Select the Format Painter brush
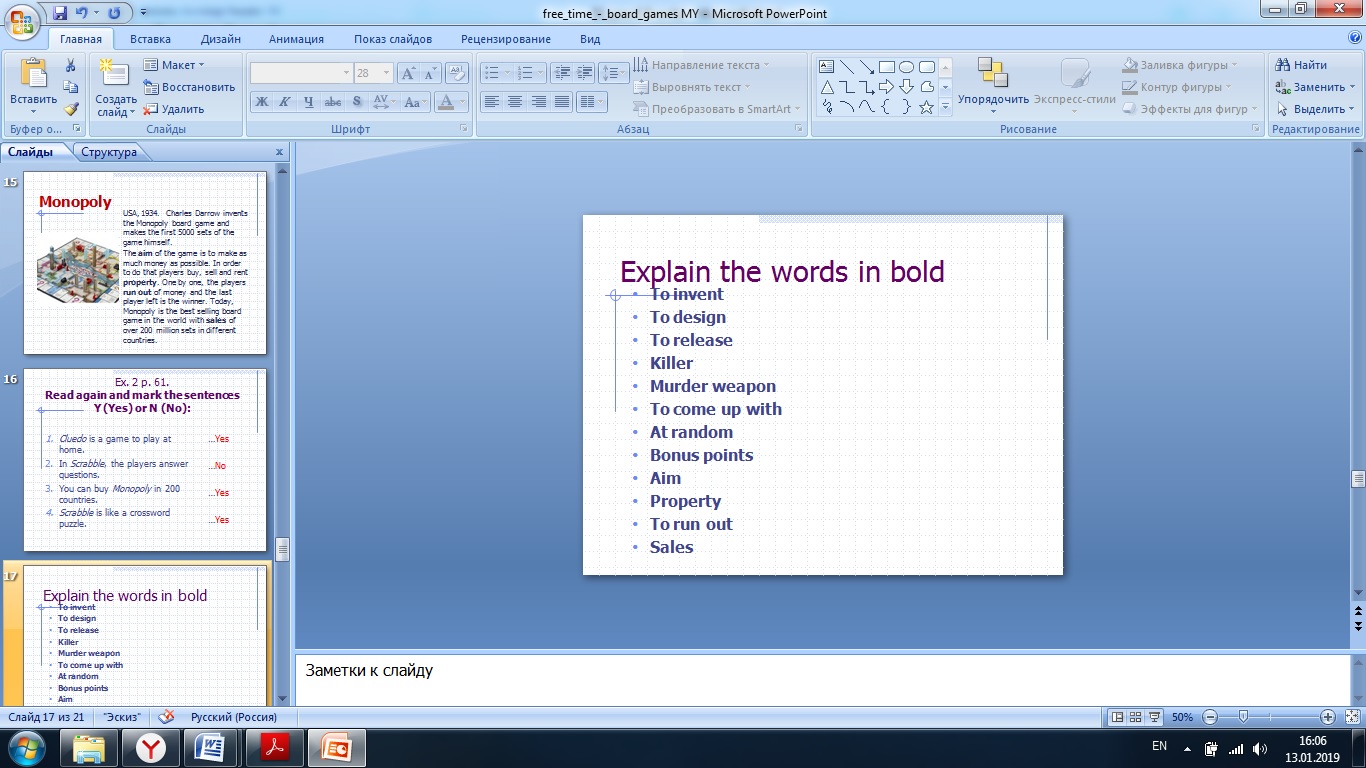The image size is (1366, 768). click(71, 109)
